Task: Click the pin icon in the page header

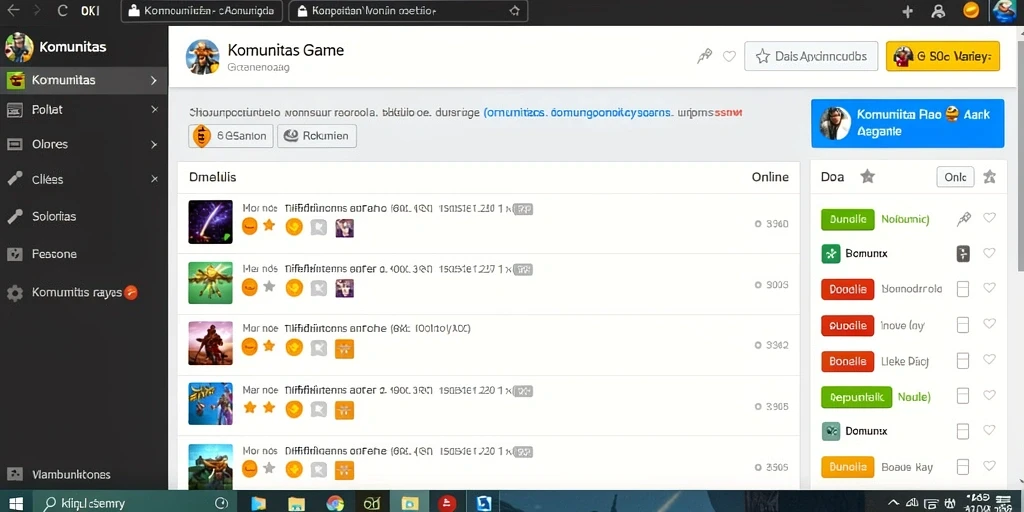Action: 704,57
